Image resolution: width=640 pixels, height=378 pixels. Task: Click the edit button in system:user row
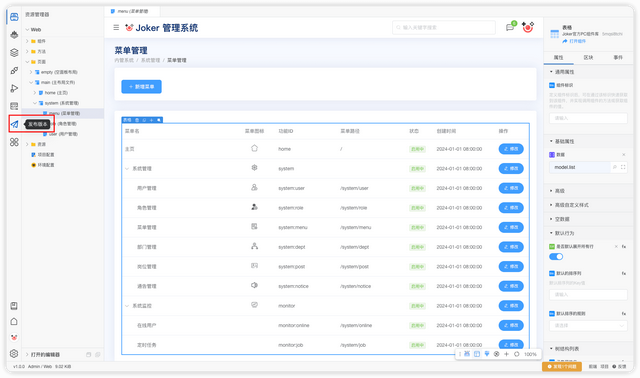pyautogui.click(x=511, y=188)
